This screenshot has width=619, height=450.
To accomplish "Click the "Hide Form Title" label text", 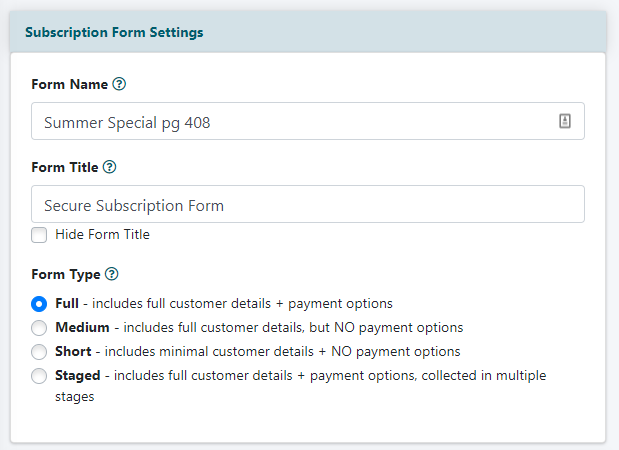I will (102, 235).
